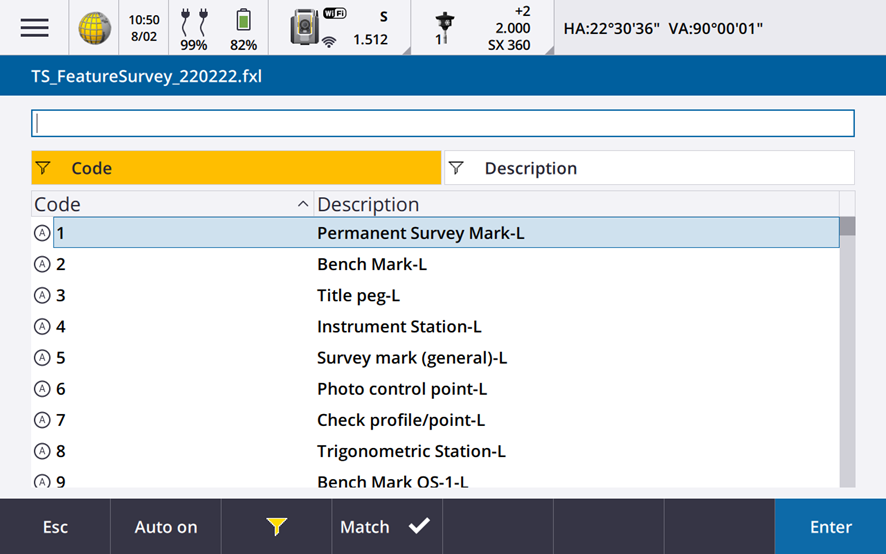
Task: Click the yellow filter funnel softkey
Action: click(x=277, y=527)
